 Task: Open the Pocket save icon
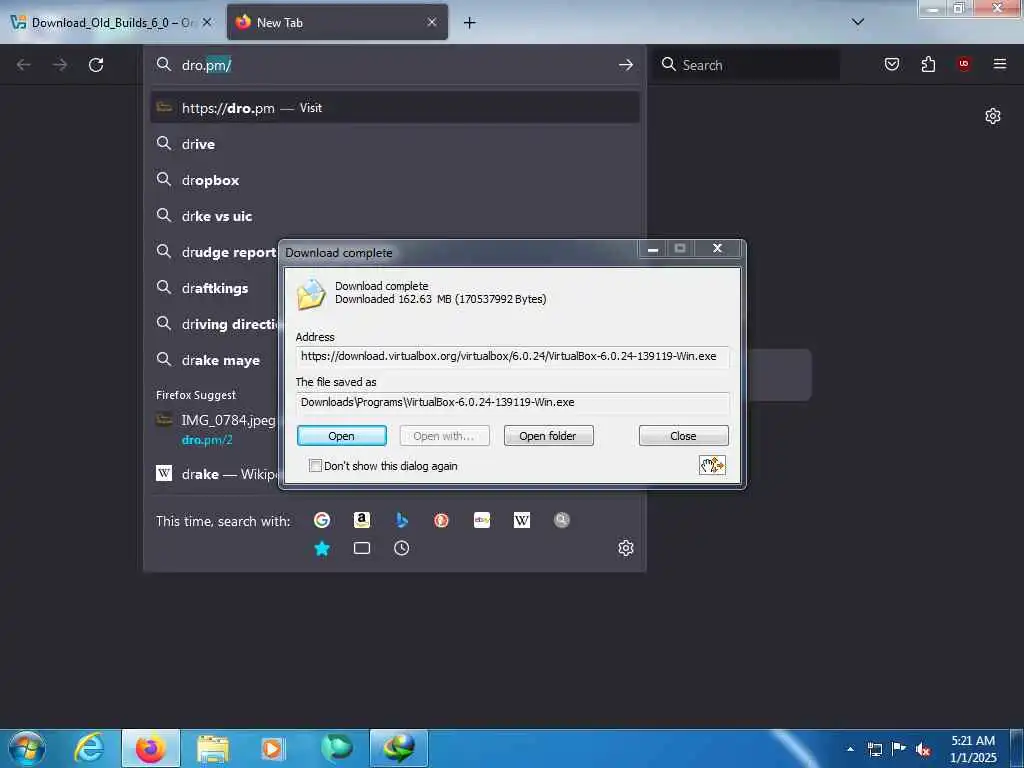point(891,64)
